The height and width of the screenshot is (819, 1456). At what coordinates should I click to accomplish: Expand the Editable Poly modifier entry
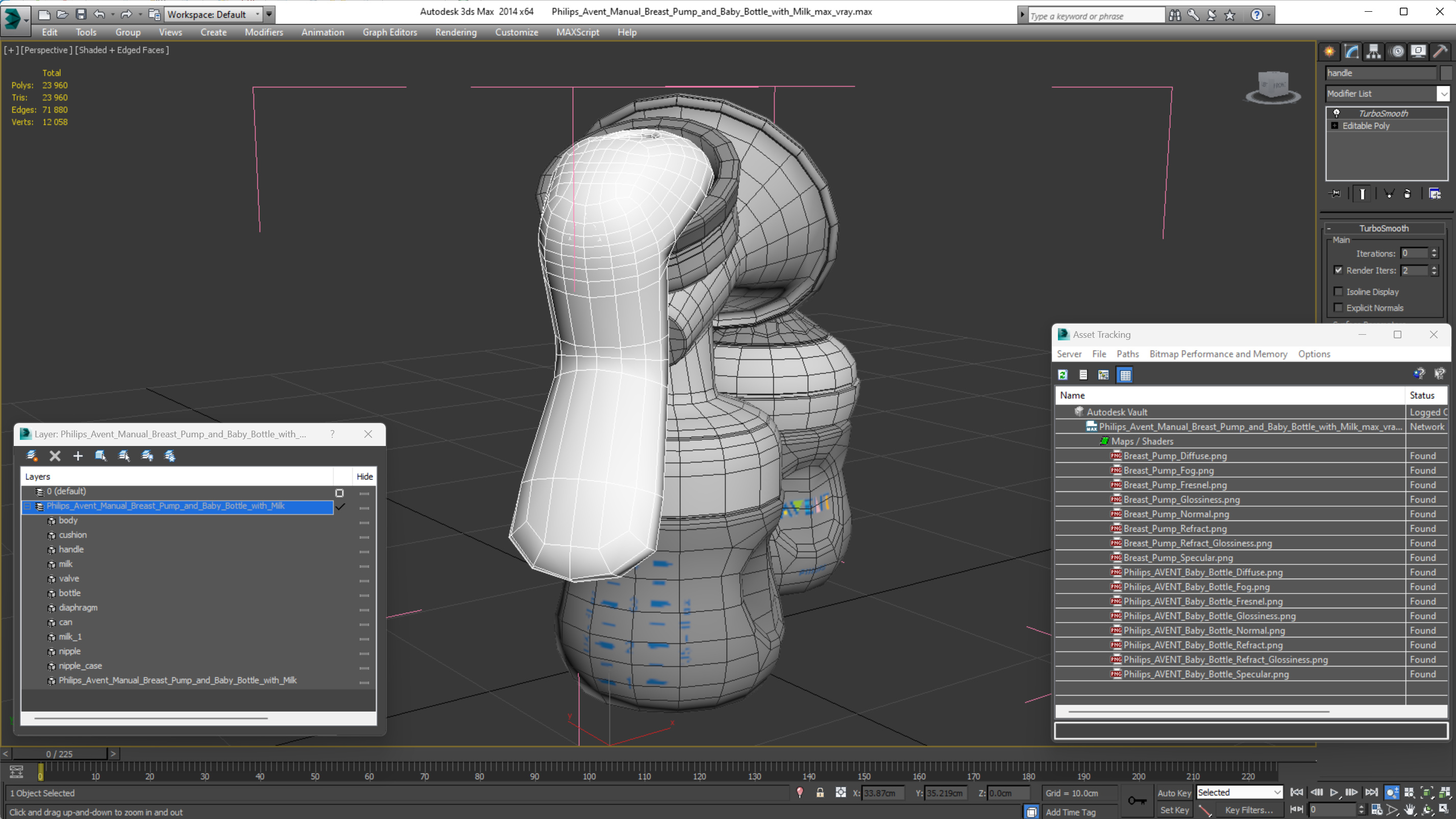1335,126
